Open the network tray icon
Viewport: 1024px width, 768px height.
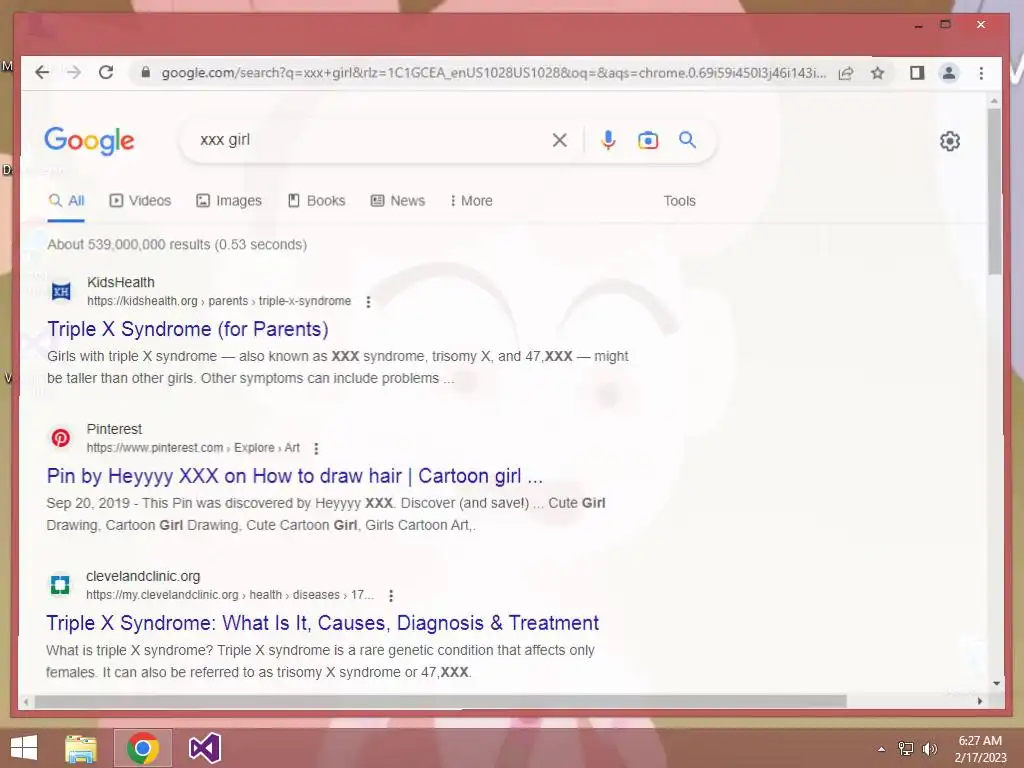tap(906, 748)
